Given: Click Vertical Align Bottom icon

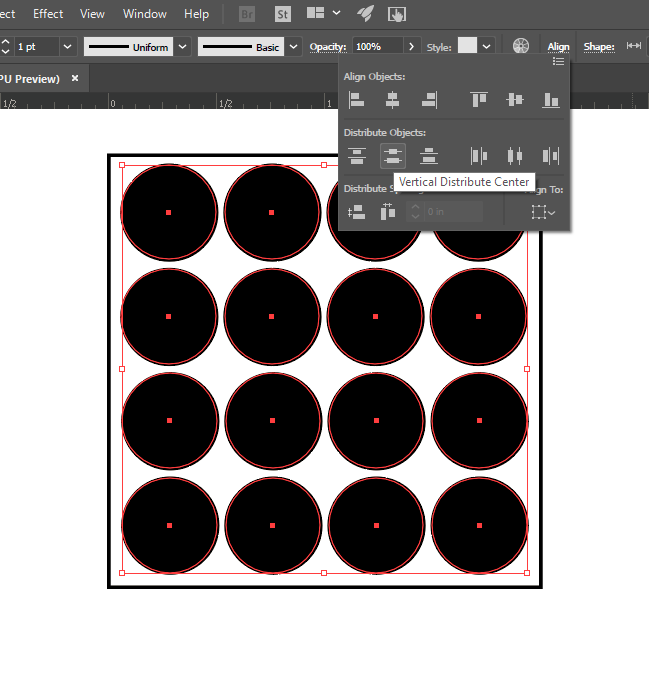Looking at the screenshot, I should point(550,99).
